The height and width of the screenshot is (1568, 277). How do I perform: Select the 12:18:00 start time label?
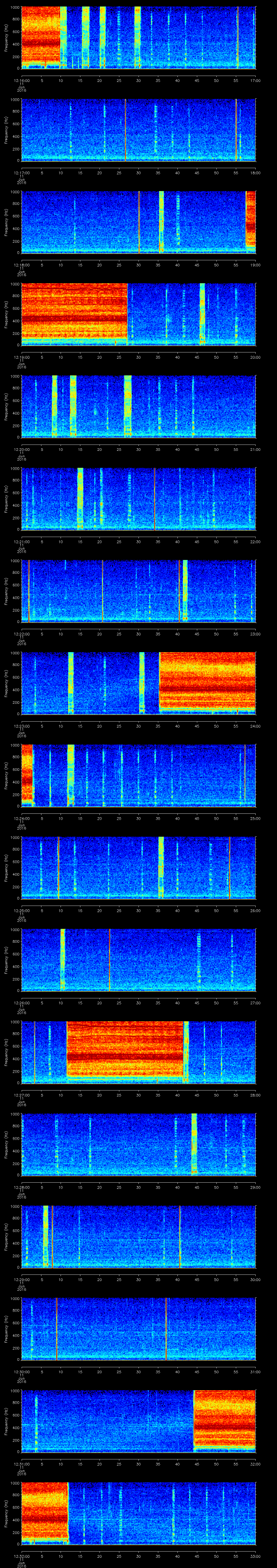22,265
